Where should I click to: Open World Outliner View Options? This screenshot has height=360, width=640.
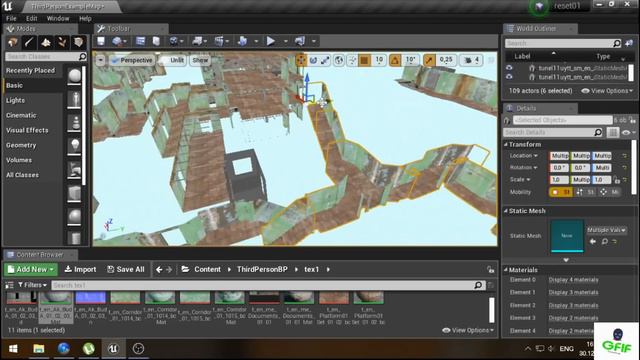[x=607, y=91]
